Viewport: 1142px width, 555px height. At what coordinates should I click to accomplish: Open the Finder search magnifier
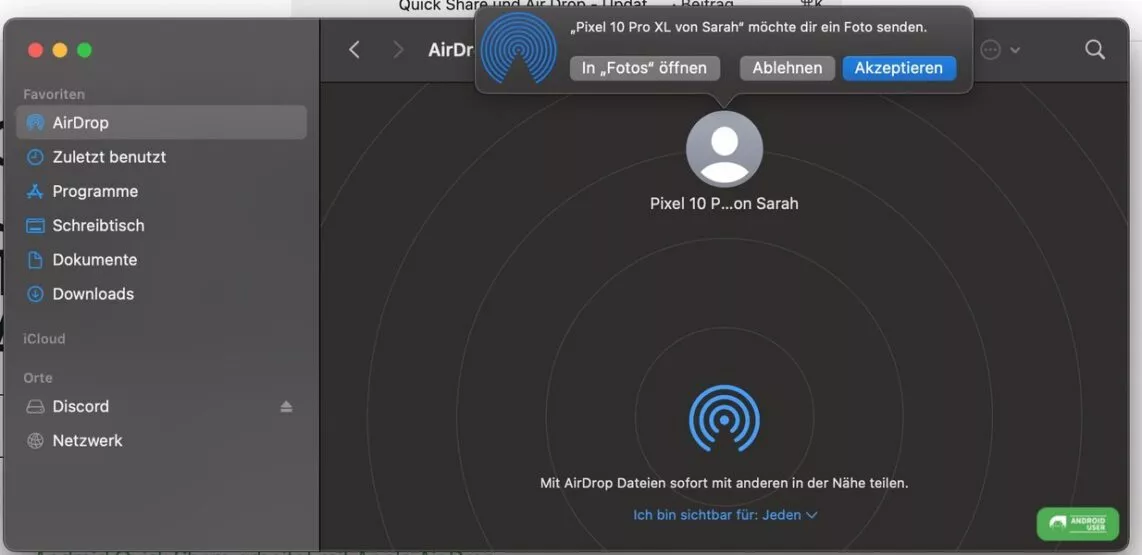(1095, 50)
